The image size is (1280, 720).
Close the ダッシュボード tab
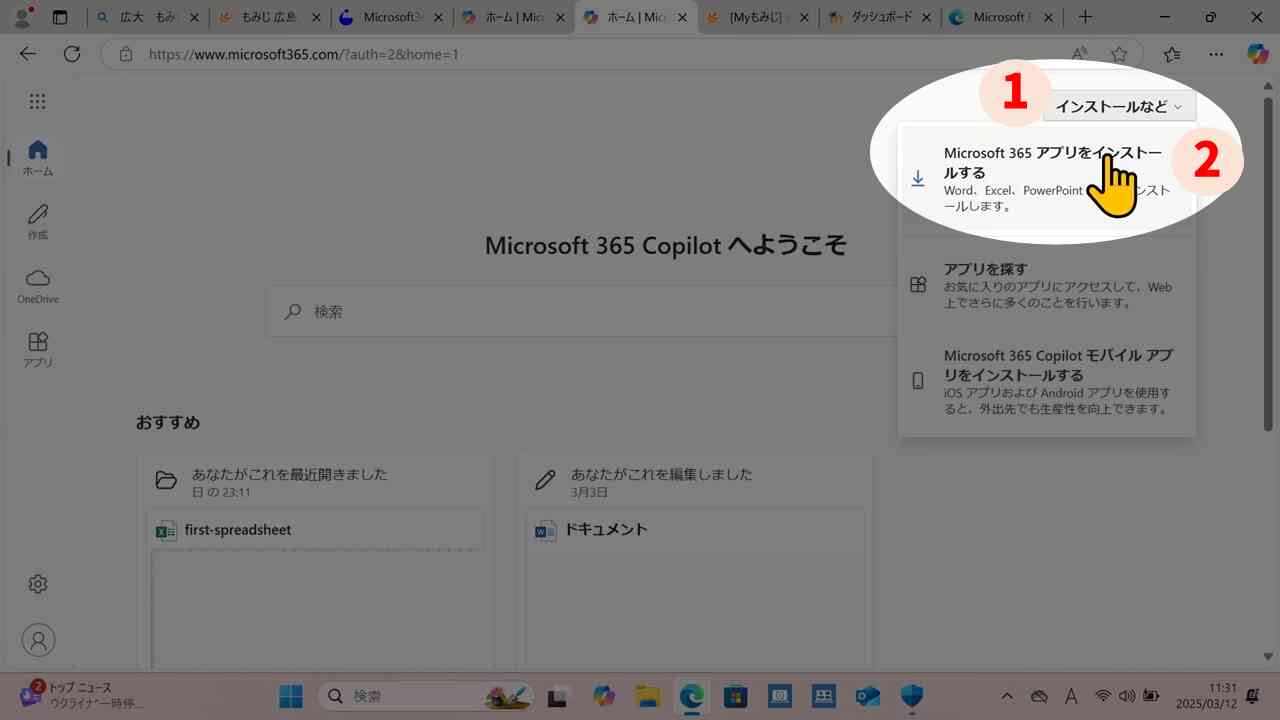[925, 17]
